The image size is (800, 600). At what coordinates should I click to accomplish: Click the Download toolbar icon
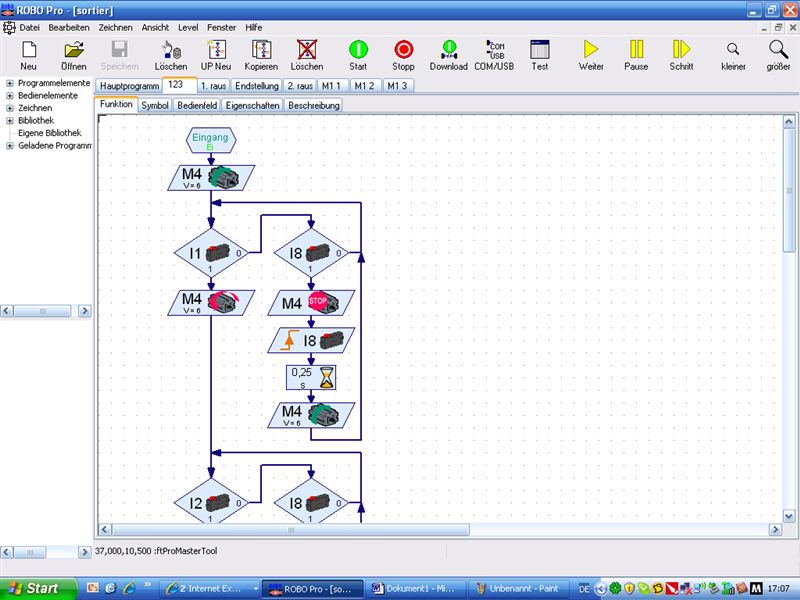click(448, 56)
